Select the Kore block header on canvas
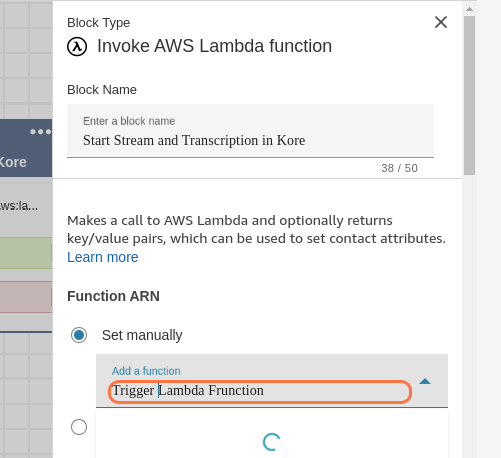501x458 pixels. click(x=26, y=148)
